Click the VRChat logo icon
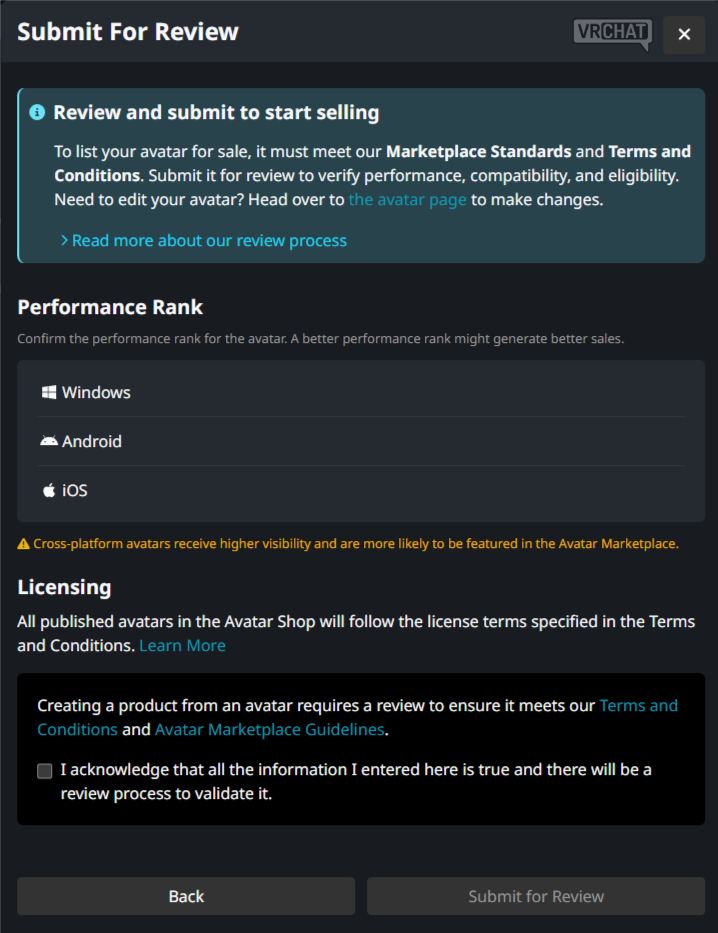The width and height of the screenshot is (718, 933). 612,34
